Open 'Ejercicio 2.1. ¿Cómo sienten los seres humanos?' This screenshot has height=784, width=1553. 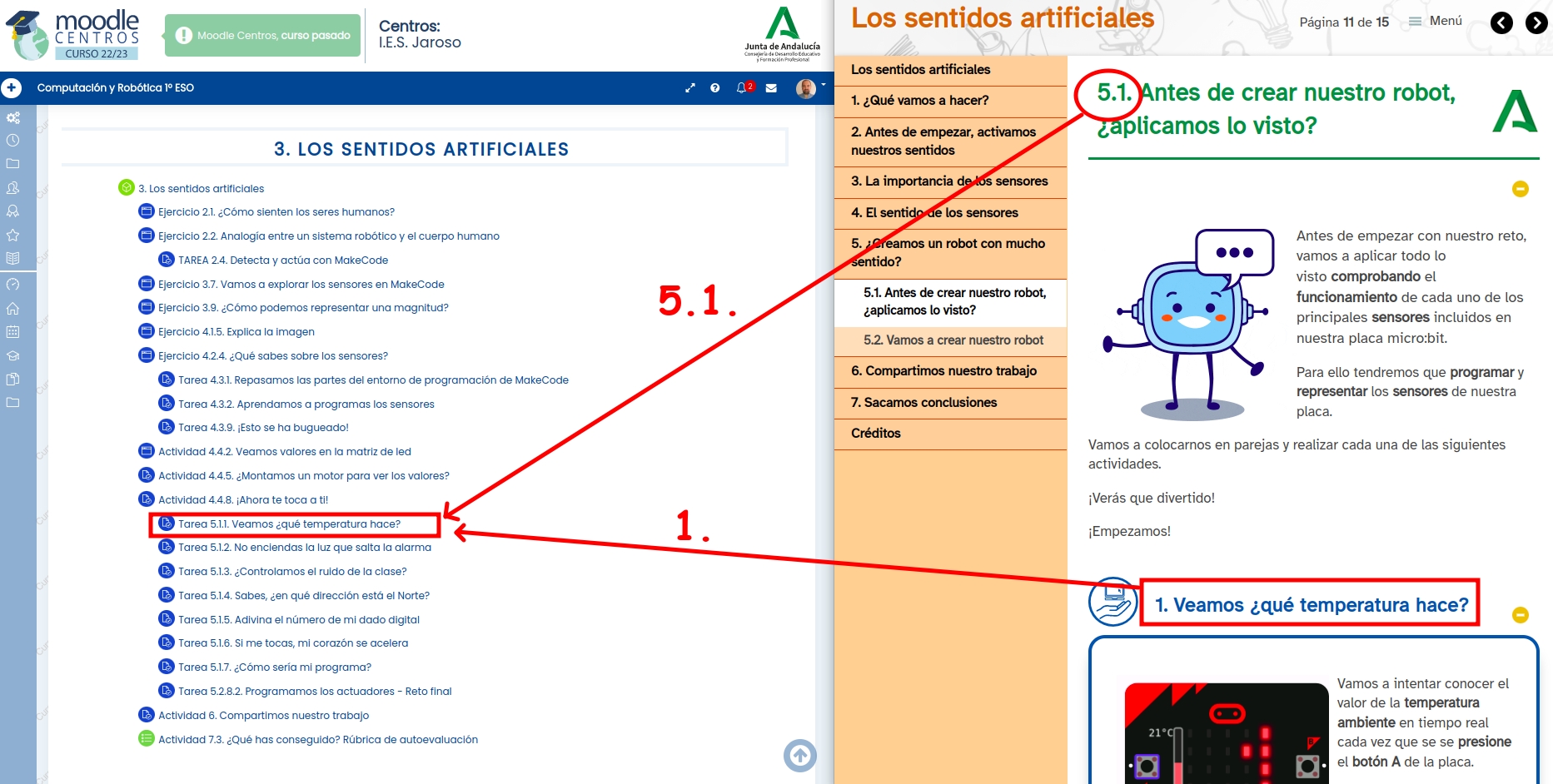coord(276,212)
